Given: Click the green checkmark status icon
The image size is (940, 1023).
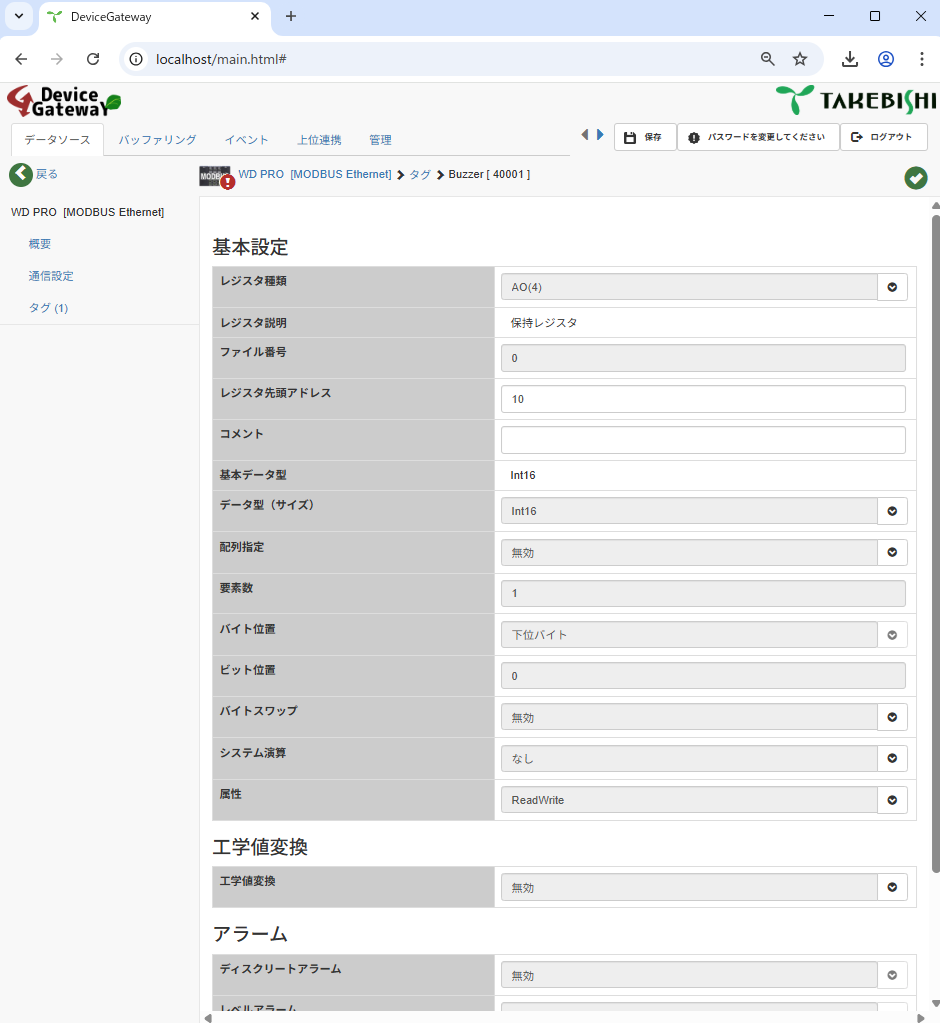Looking at the screenshot, I should click(916, 177).
